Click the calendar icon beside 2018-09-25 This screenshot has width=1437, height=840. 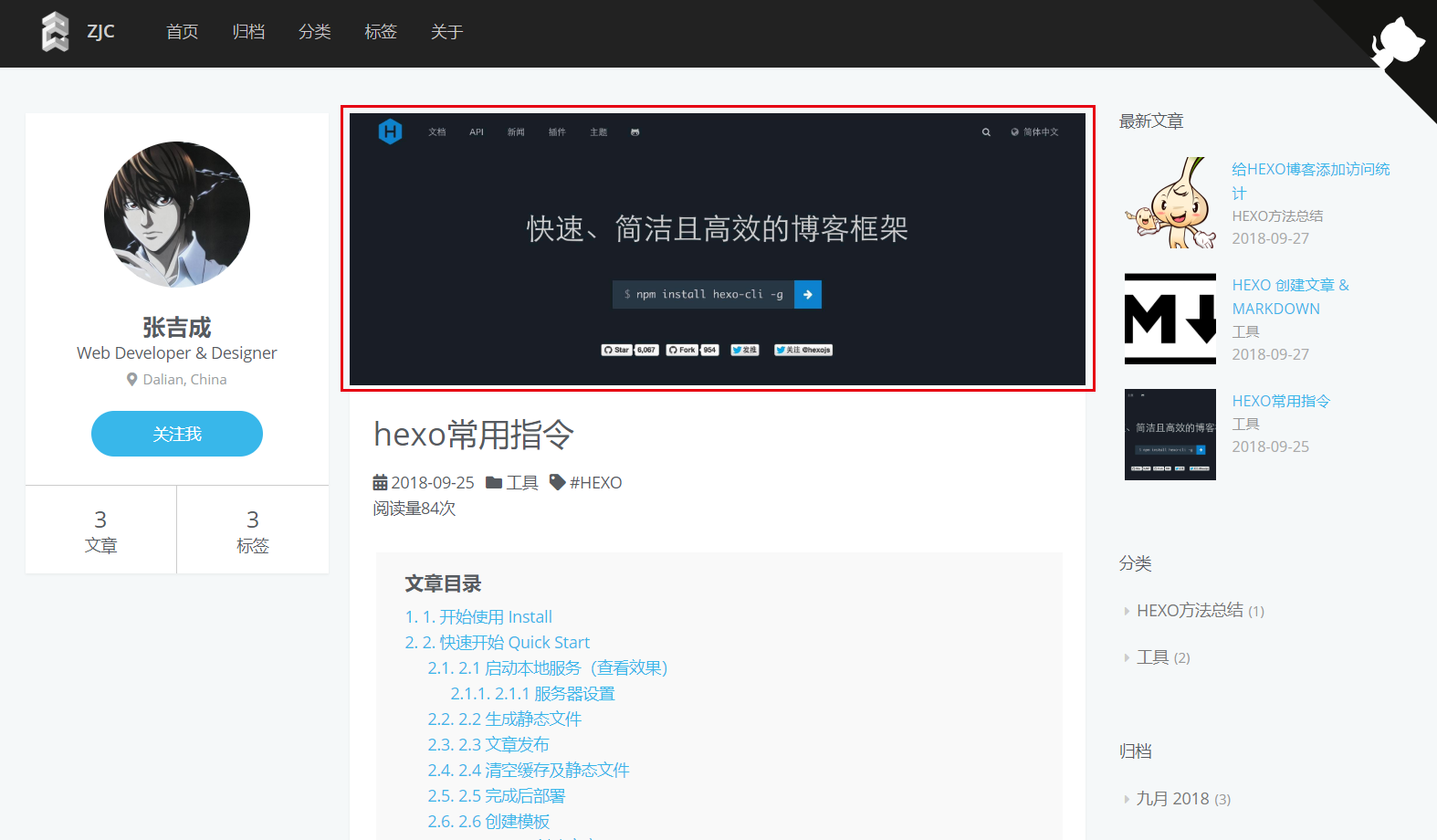pos(380,482)
